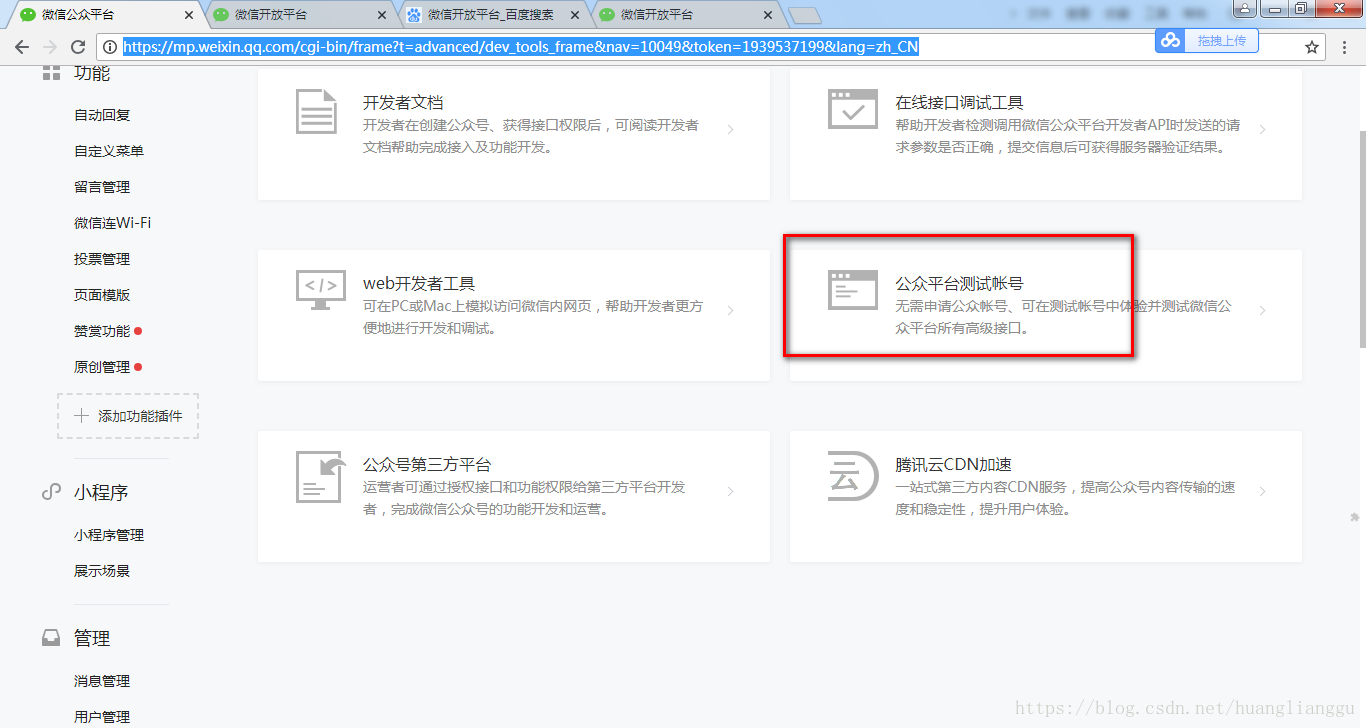Switch to 微信开放平台_百度搜索 tab
Image resolution: width=1366 pixels, height=728 pixels.
coord(491,15)
